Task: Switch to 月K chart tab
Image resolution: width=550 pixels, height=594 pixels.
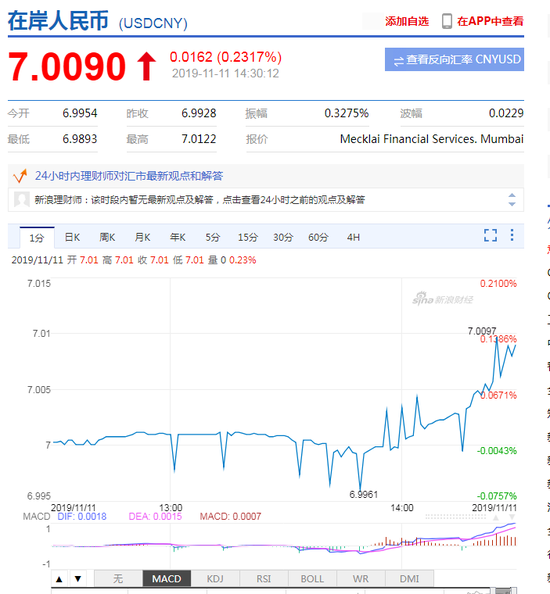Action: (142, 238)
